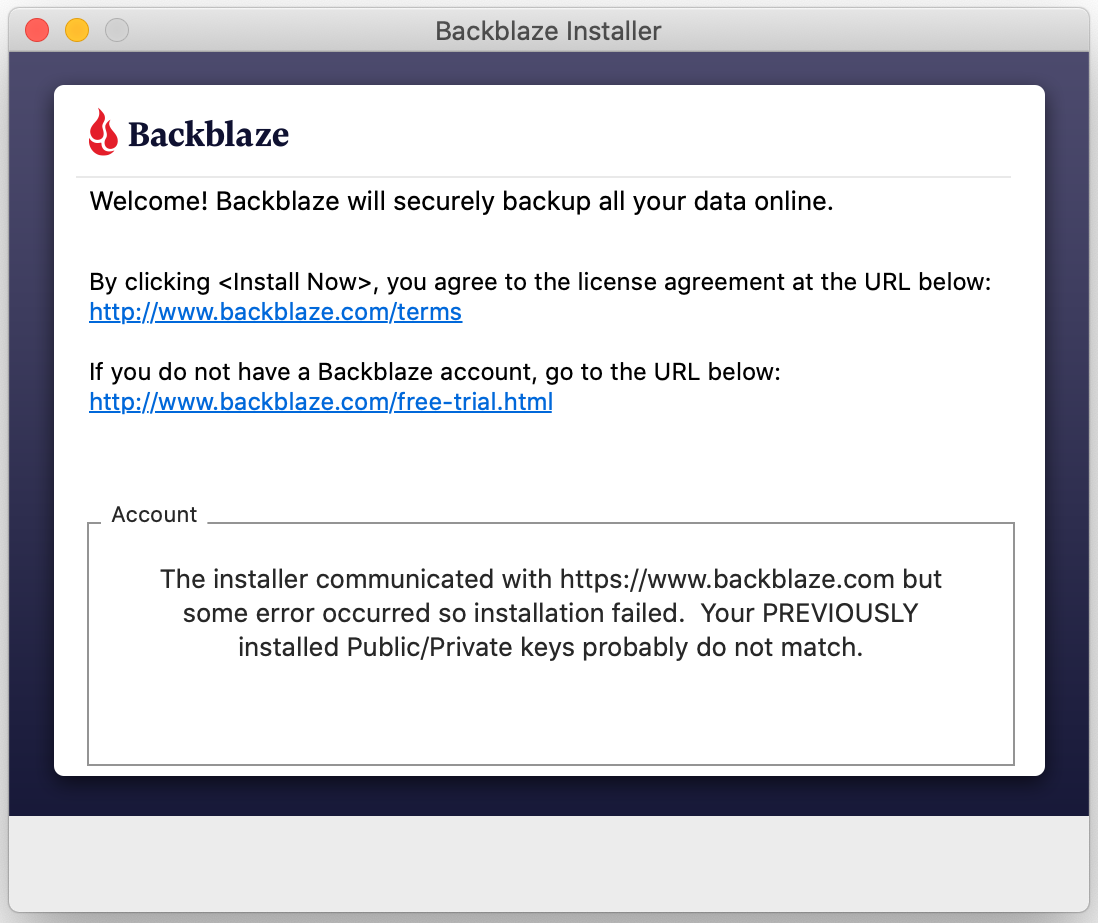Screen dimensions: 1098x923
Task: Click the <Install Now> text in license sentence
Action: tap(295, 282)
